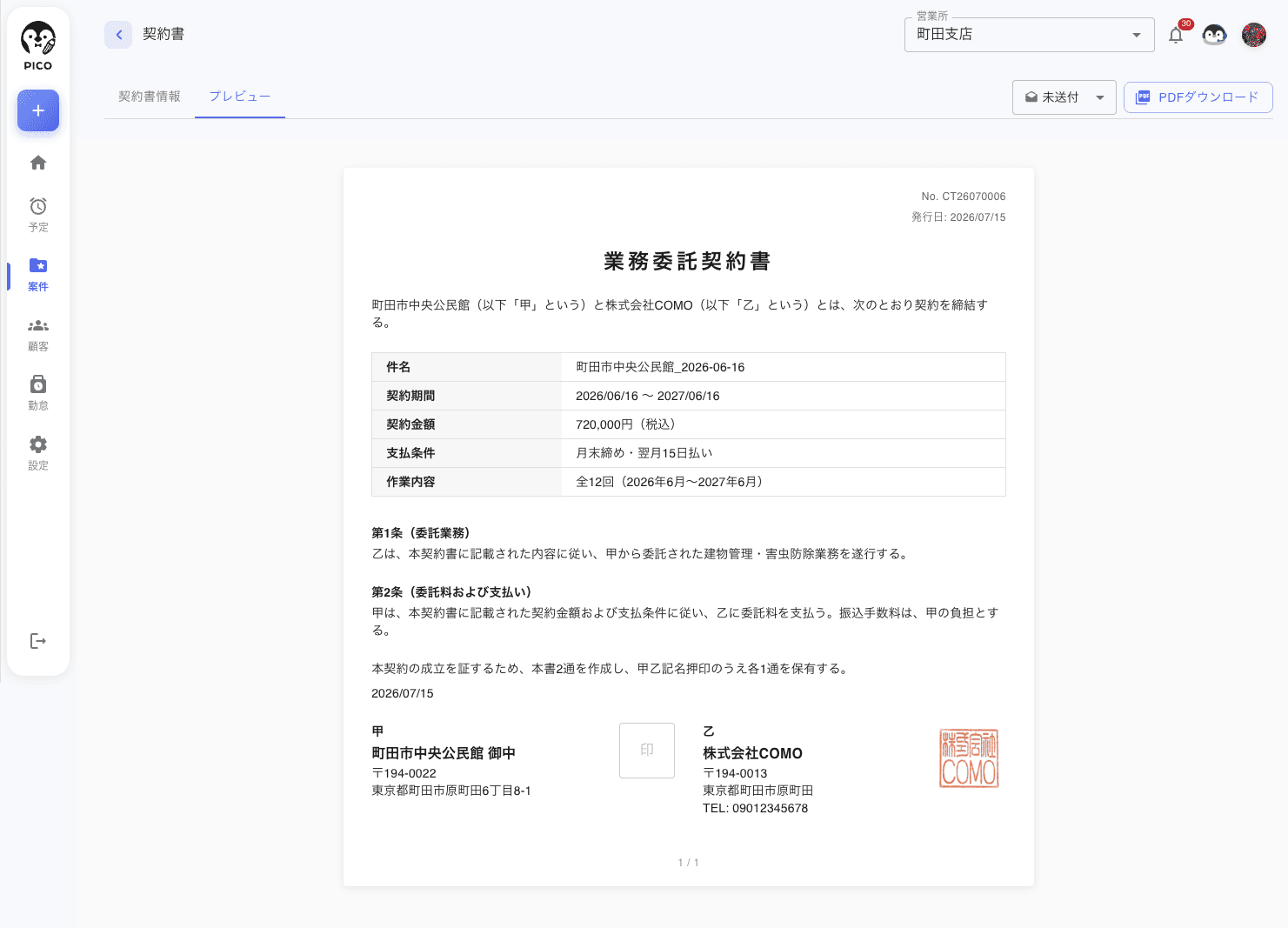Open the 顧客 customers section
This screenshot has width=1288, height=928.
click(x=38, y=334)
